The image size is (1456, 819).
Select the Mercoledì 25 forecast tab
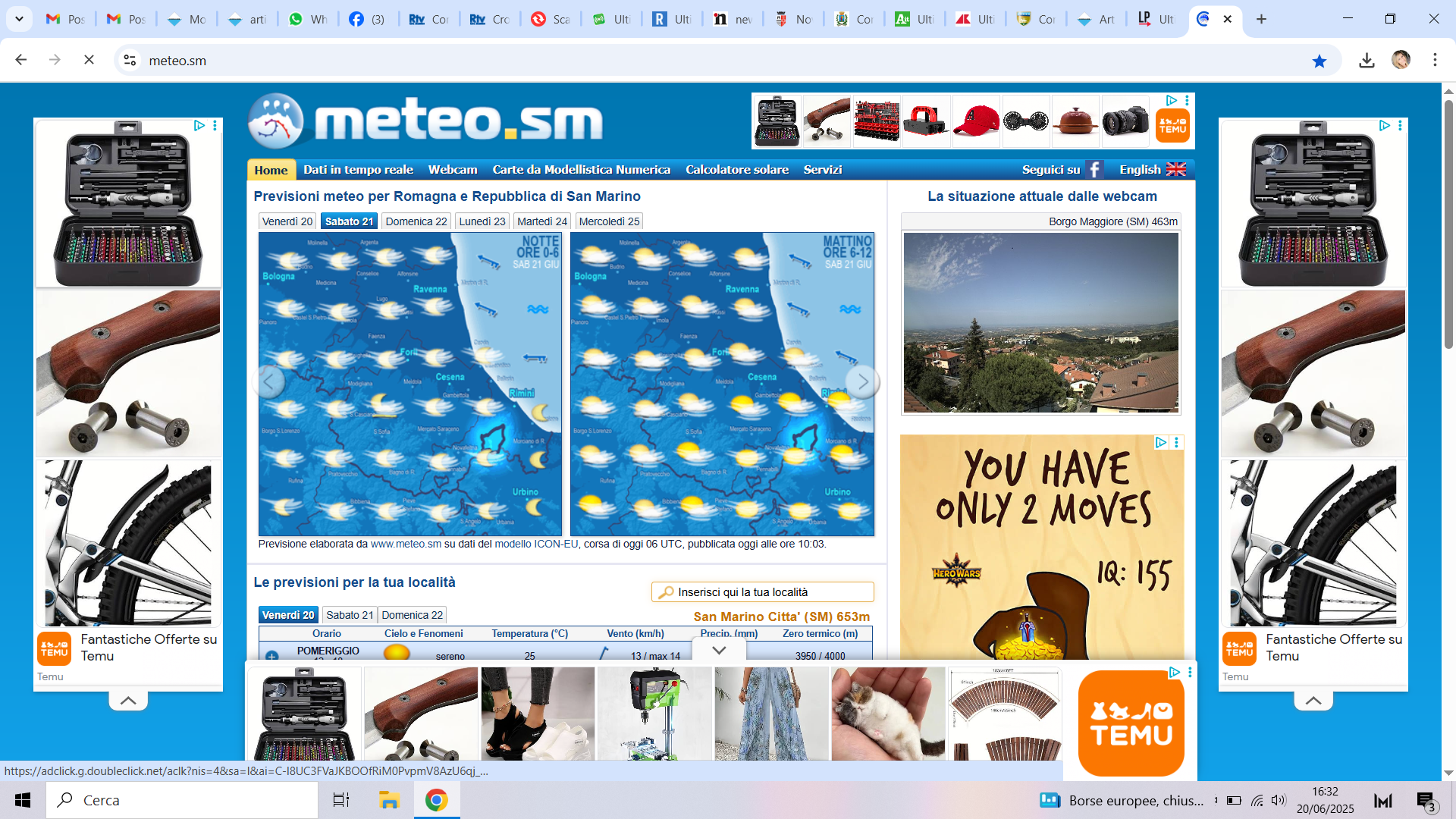coord(610,221)
